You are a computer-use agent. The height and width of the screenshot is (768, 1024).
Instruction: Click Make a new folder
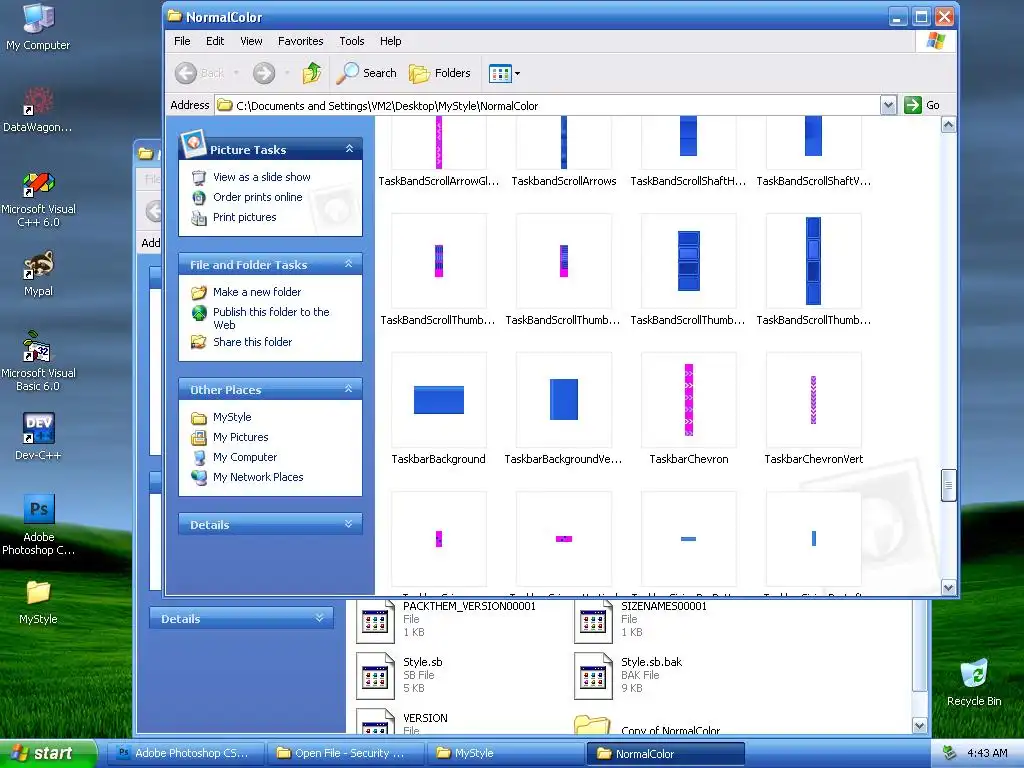(x=257, y=292)
